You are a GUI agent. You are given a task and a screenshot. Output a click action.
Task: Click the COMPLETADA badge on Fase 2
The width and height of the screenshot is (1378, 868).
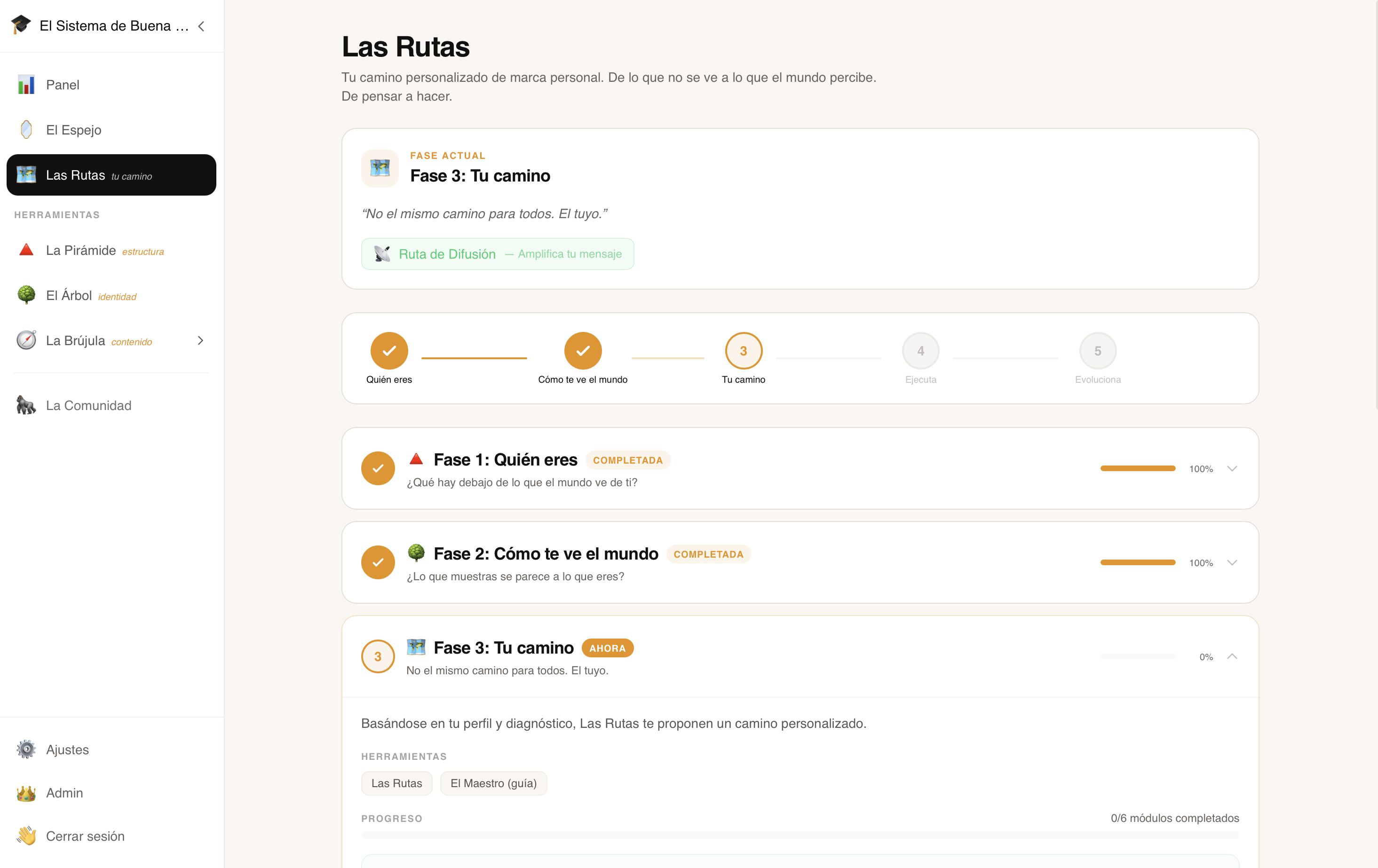pos(708,554)
